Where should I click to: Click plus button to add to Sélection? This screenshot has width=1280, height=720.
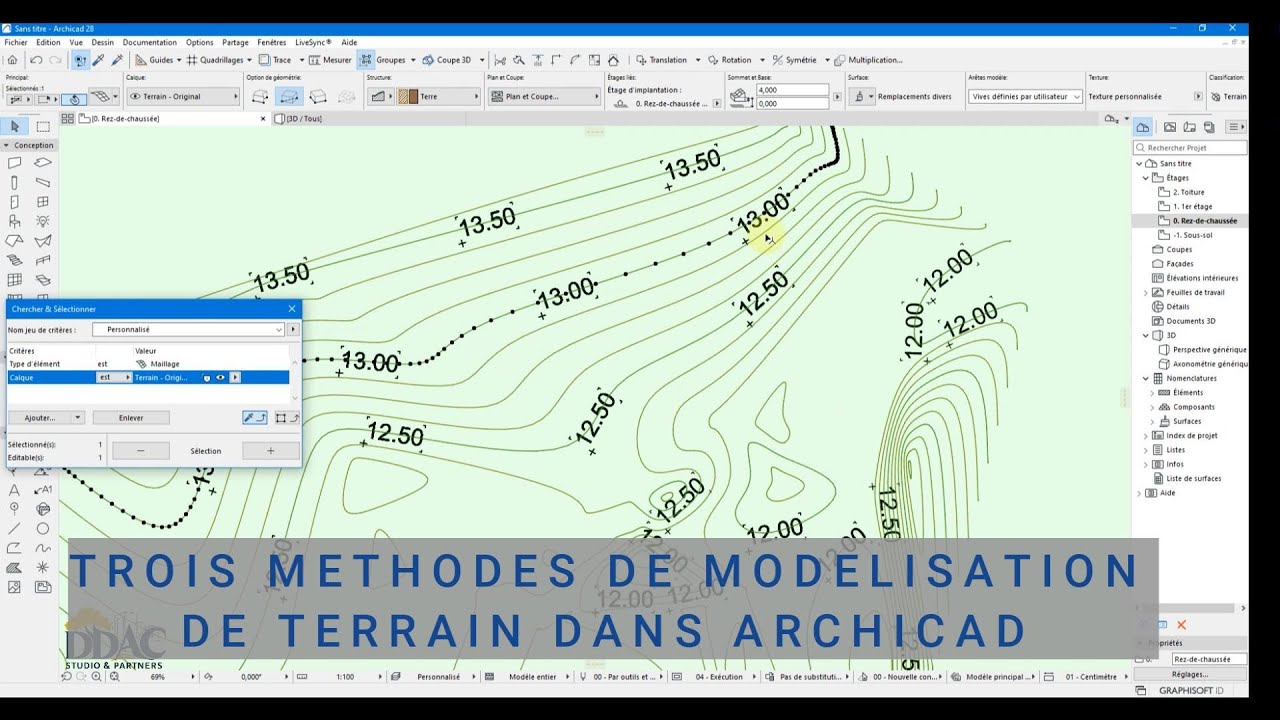click(x=271, y=451)
